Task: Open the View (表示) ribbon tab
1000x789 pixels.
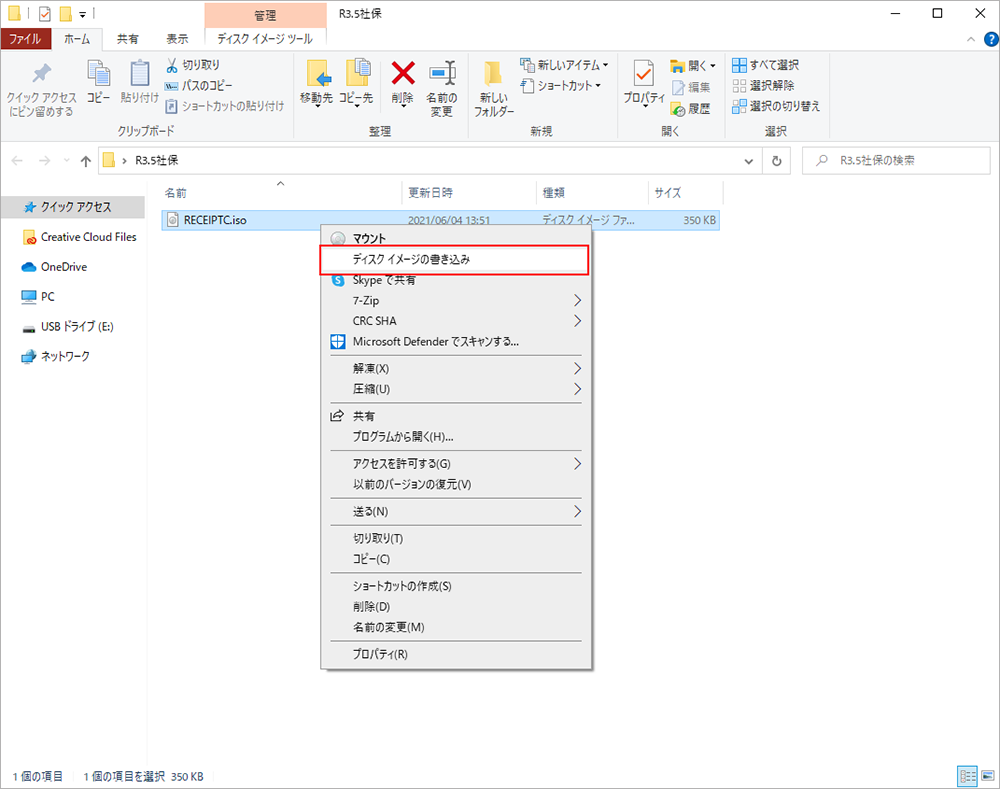Action: point(177,39)
